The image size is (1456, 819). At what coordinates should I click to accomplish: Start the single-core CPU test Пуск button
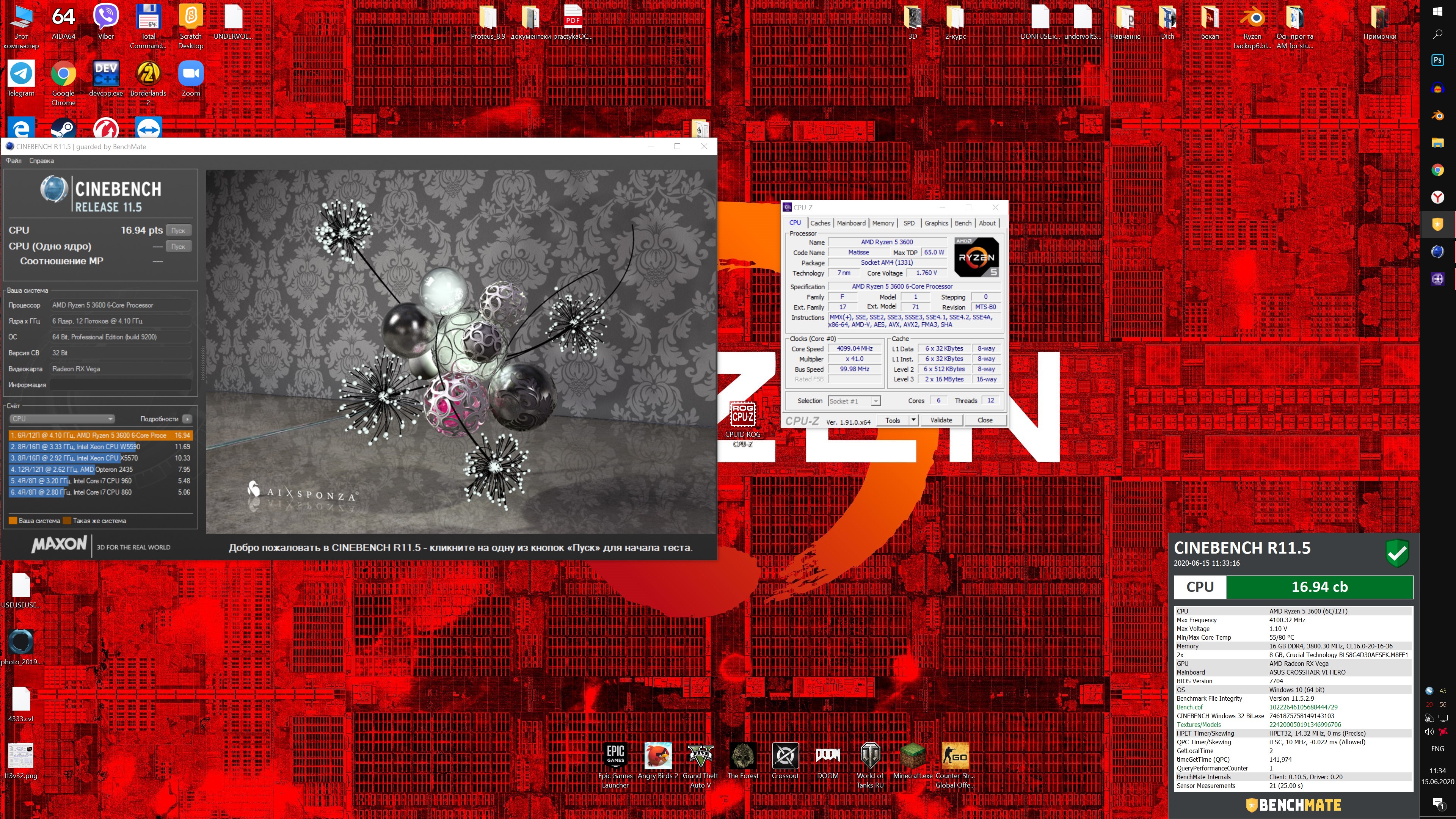[x=178, y=246]
